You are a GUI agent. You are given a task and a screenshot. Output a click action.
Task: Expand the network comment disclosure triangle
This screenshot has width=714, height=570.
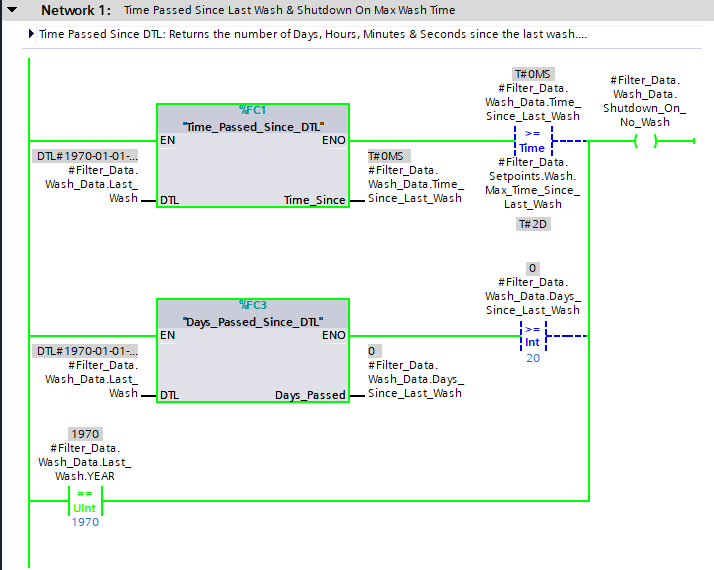[31, 34]
